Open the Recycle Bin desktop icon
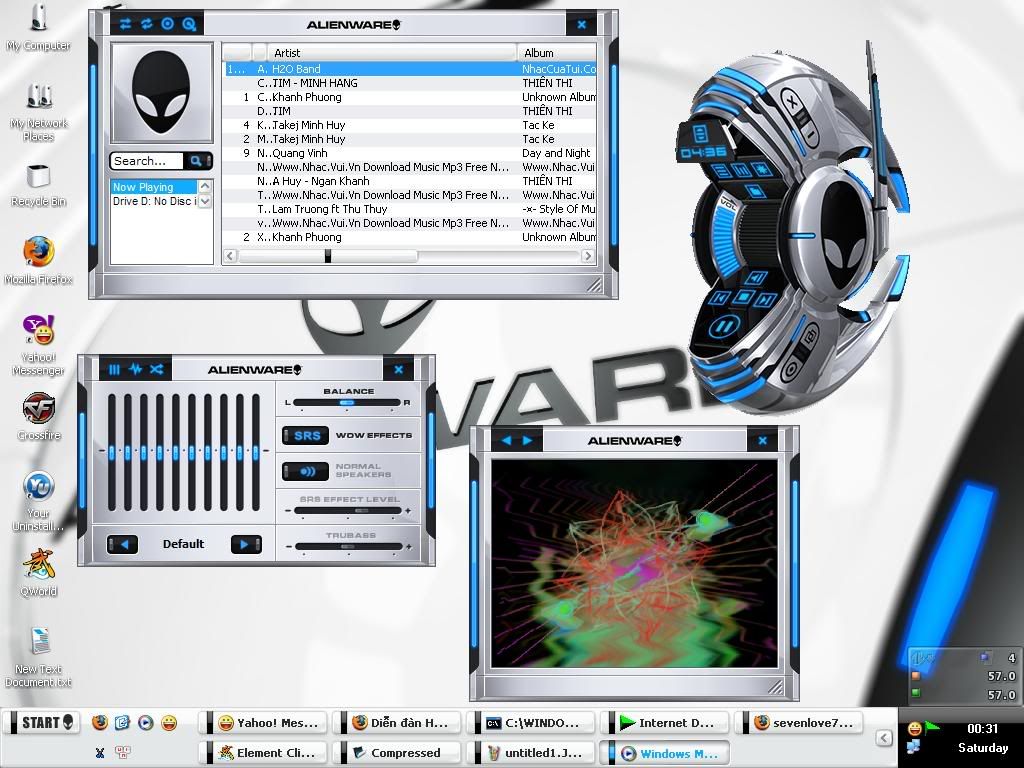Image resolution: width=1024 pixels, height=768 pixels. point(39,185)
